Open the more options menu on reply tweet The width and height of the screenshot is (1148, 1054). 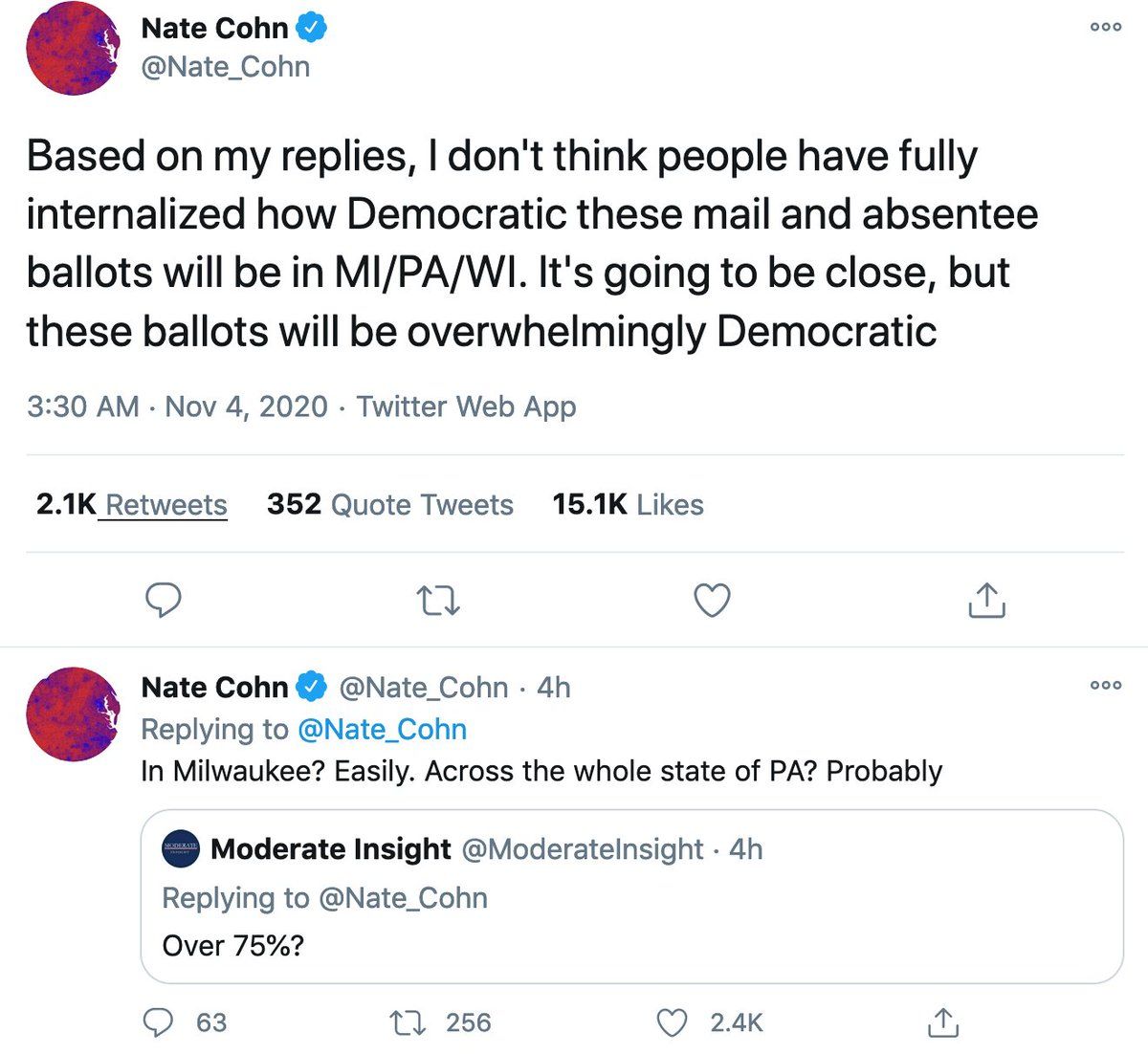click(x=1106, y=685)
